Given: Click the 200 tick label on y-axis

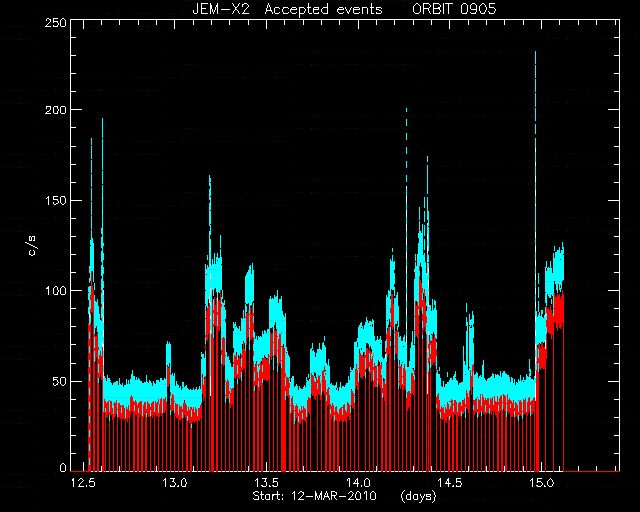Looking at the screenshot, I should (x=54, y=110).
